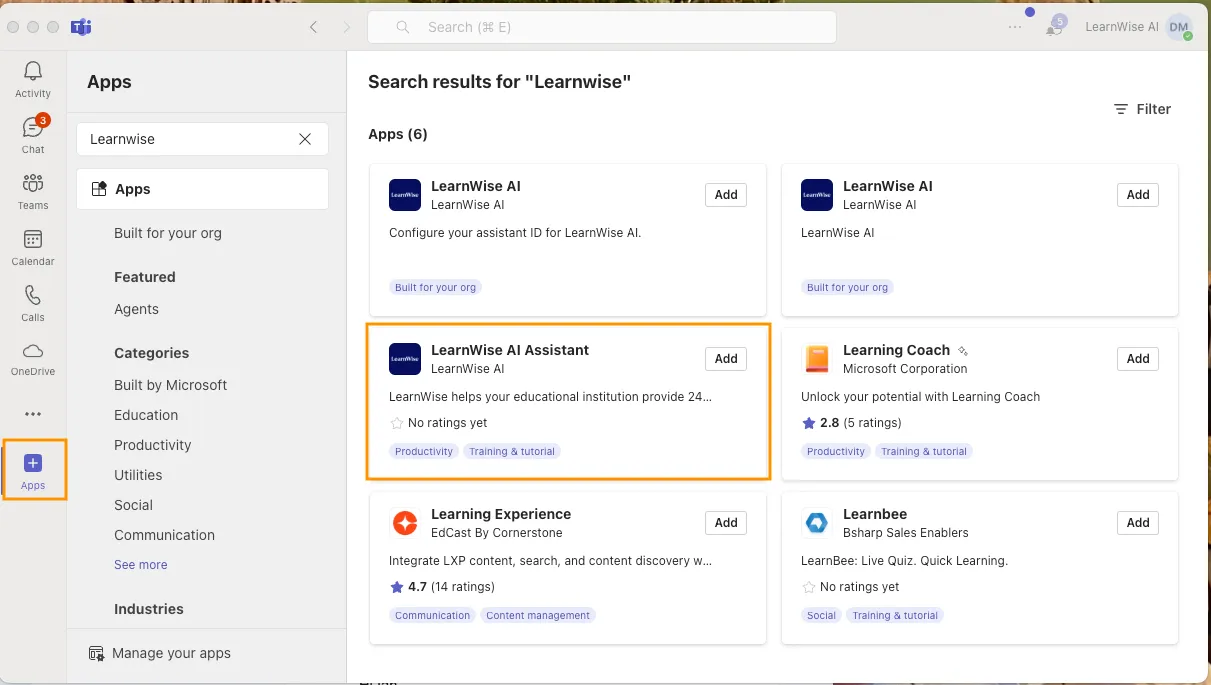The image size is (1211, 685).
Task: Click the LearnWise AI account name
Action: click(x=1122, y=27)
